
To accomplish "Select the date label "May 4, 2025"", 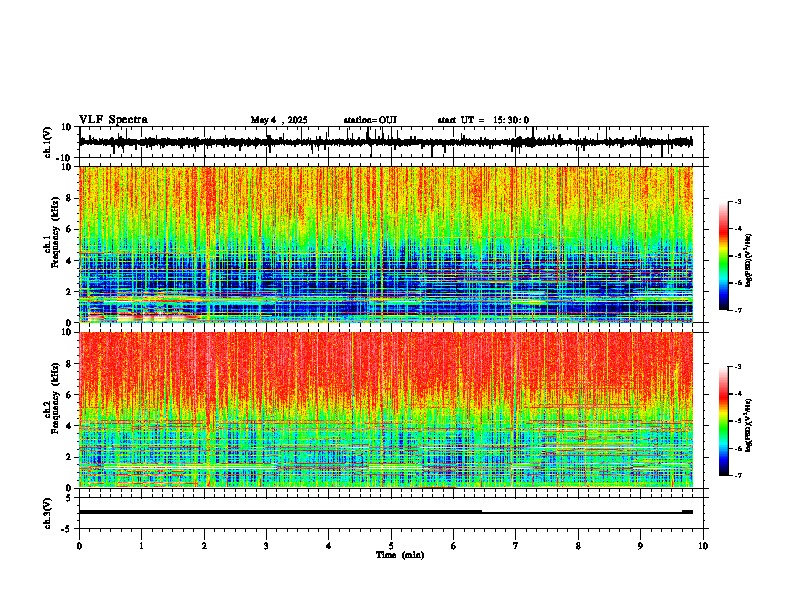I will point(279,120).
